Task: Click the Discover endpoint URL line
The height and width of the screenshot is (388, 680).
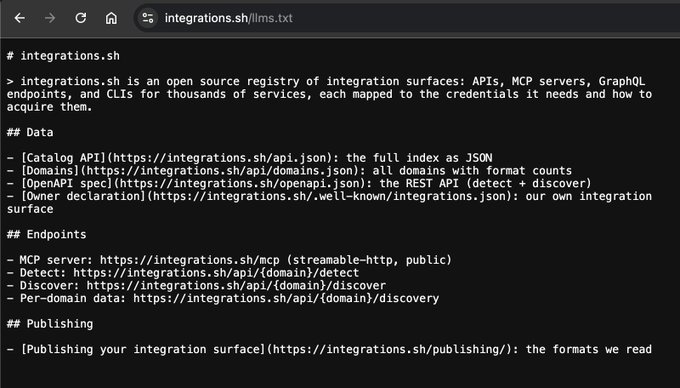Action: click(x=196, y=286)
